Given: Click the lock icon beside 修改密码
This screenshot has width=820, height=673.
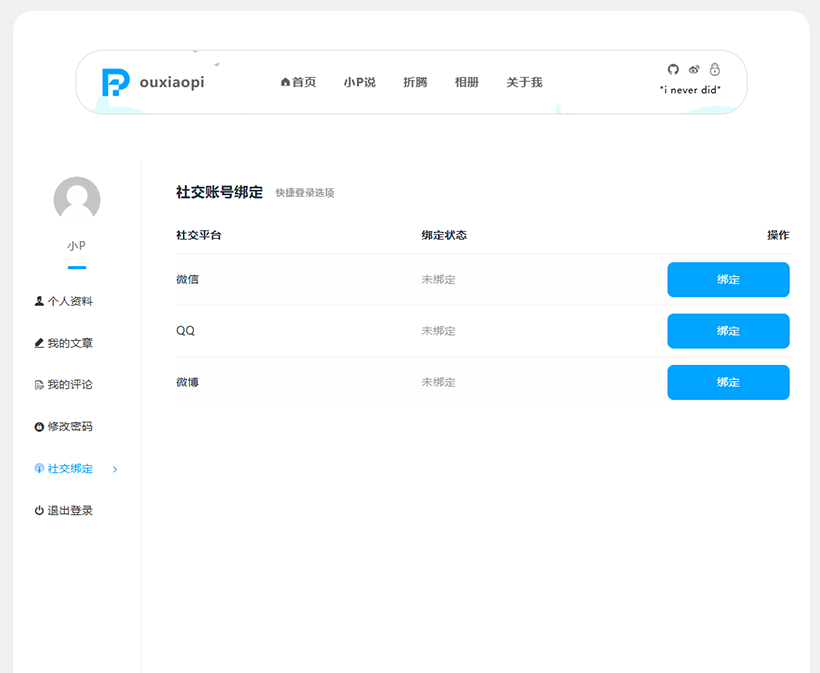Looking at the screenshot, I should click(39, 427).
